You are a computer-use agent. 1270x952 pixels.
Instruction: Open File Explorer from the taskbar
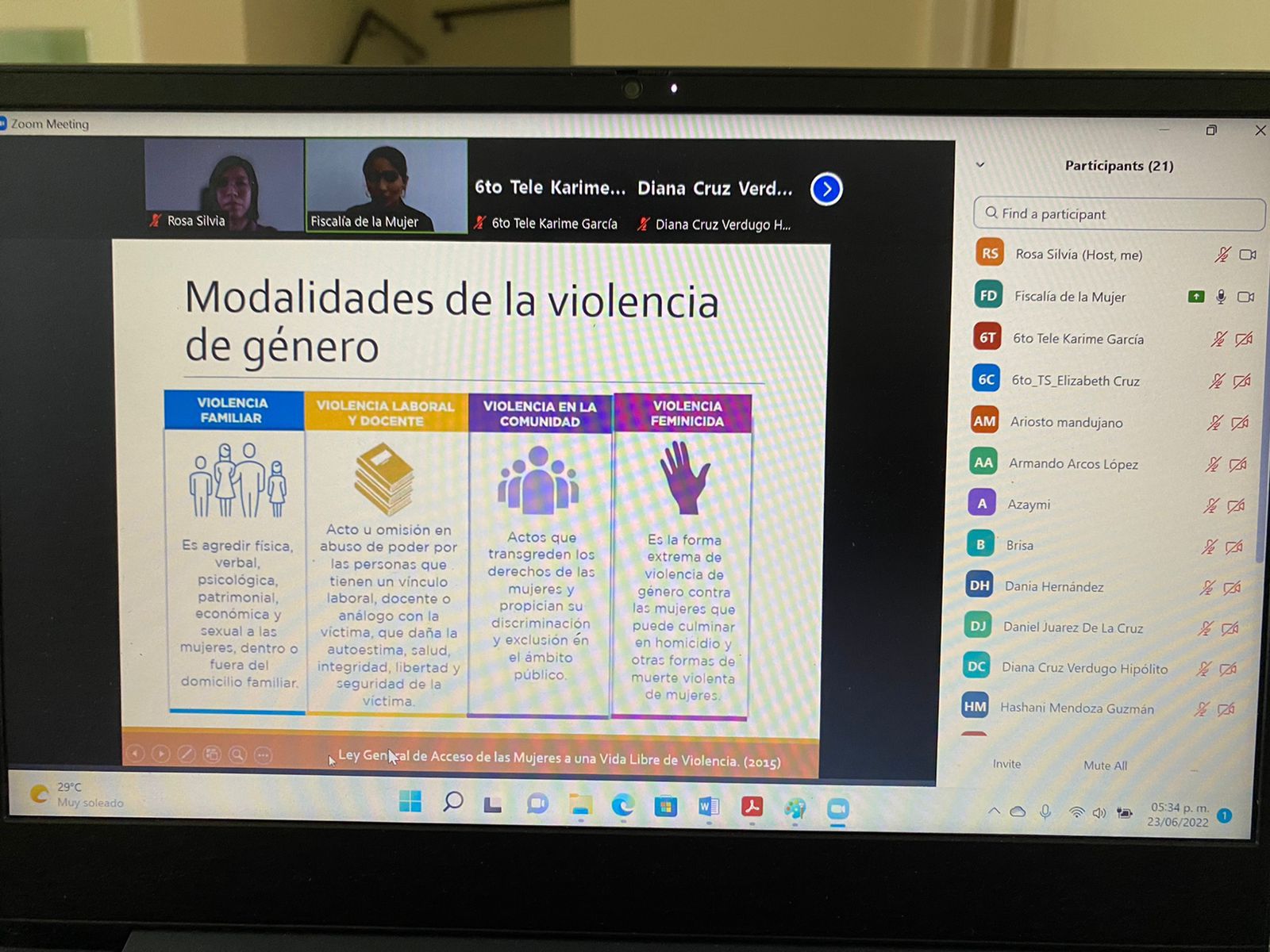tap(580, 805)
